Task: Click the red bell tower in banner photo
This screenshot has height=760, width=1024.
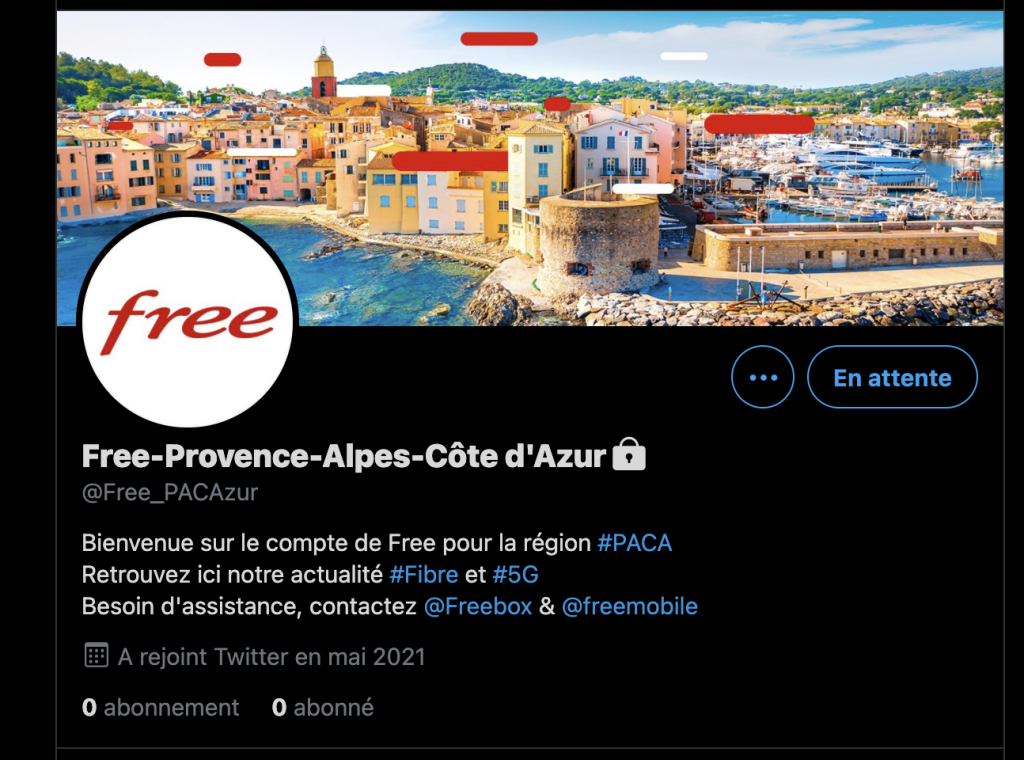Action: coord(323,73)
